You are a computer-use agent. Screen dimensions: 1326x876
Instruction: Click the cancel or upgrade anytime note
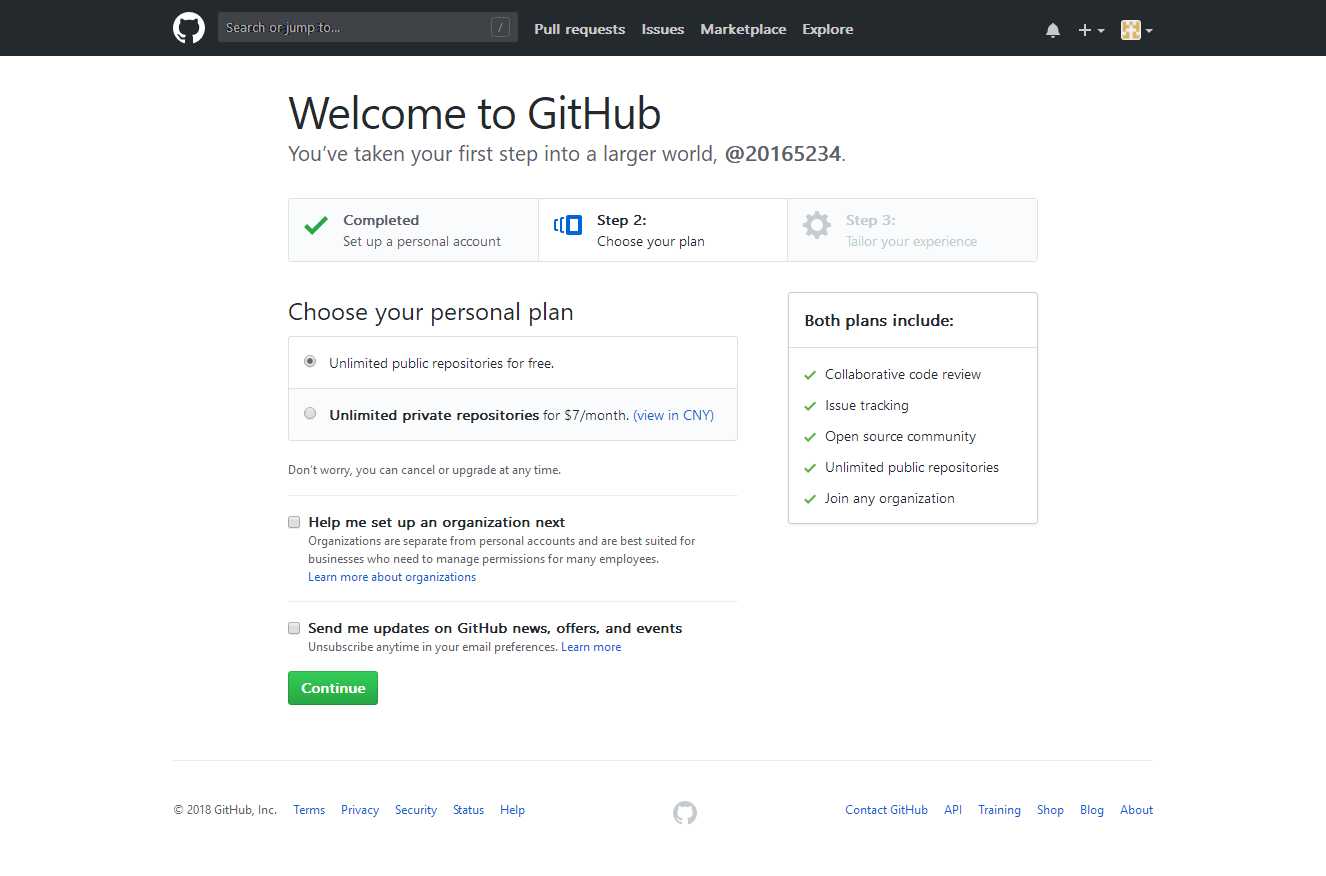pyautogui.click(x=424, y=470)
